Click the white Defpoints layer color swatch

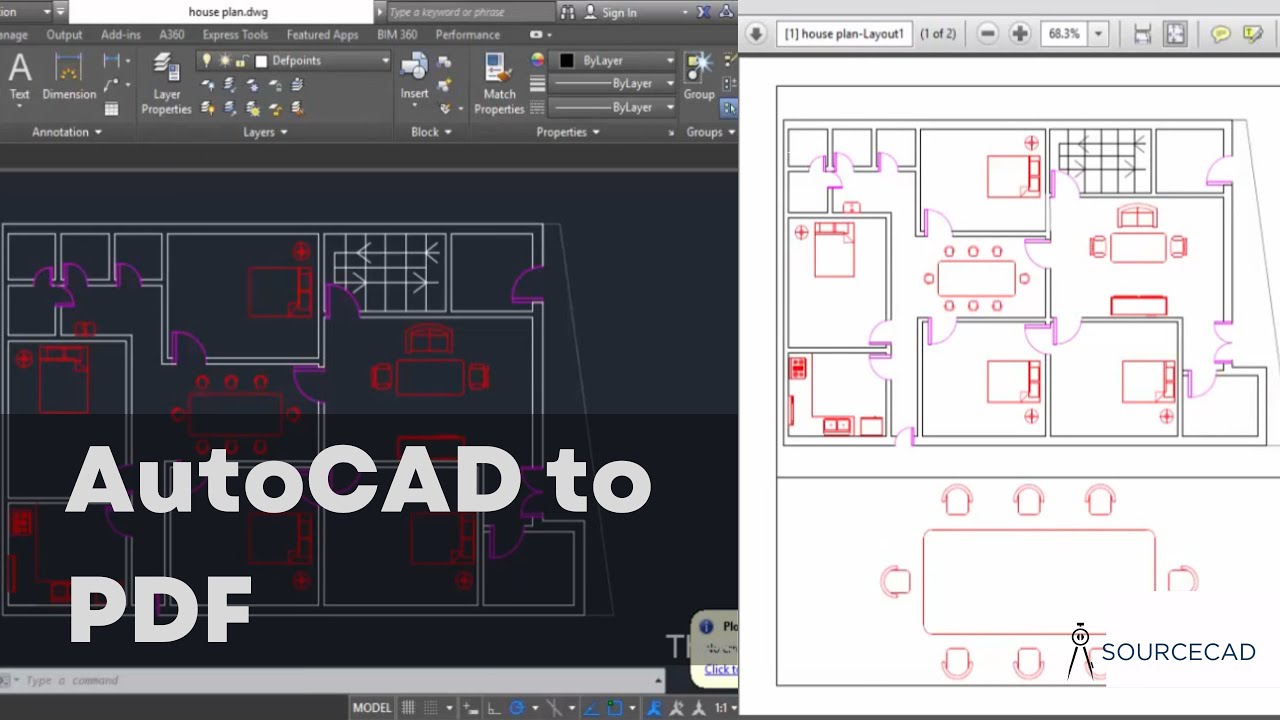[261, 61]
